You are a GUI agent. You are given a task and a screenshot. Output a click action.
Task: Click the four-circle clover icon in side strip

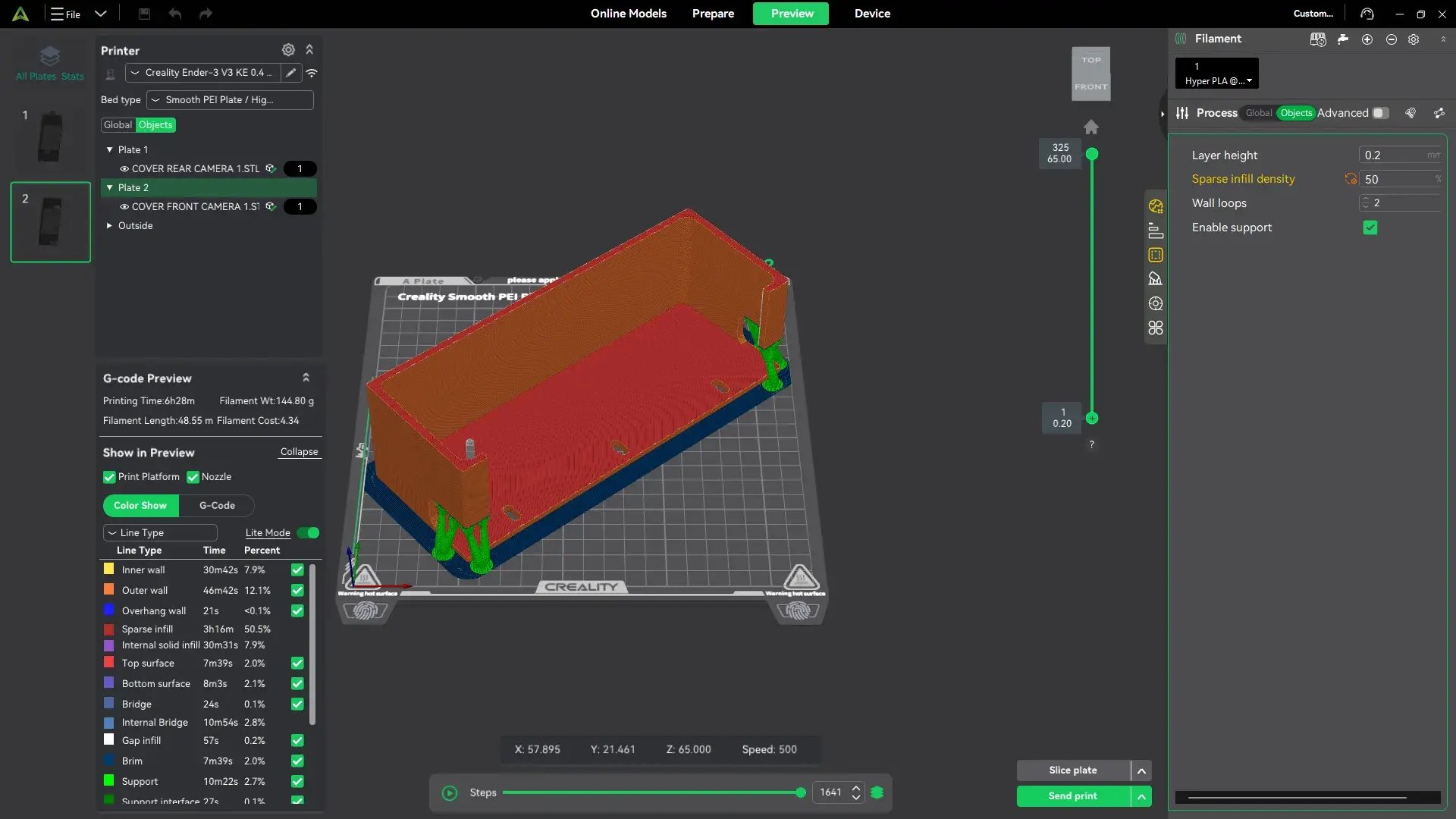[x=1156, y=328]
